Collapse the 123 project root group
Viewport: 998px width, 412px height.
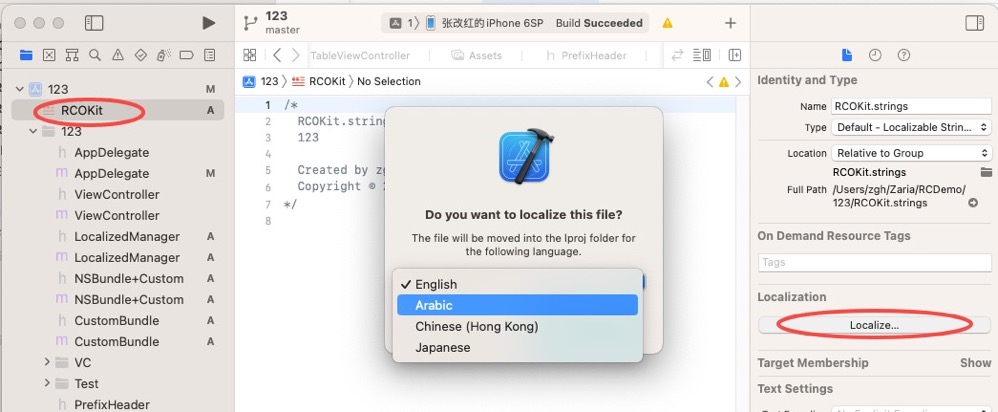pos(19,89)
